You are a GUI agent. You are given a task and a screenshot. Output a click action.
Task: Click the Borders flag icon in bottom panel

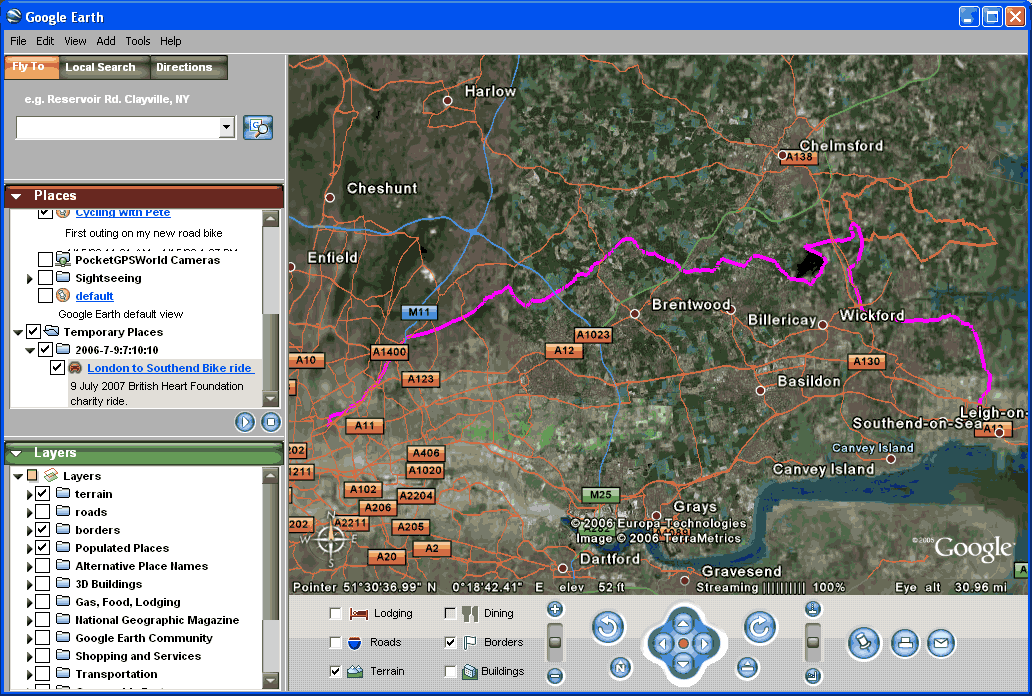[470, 642]
